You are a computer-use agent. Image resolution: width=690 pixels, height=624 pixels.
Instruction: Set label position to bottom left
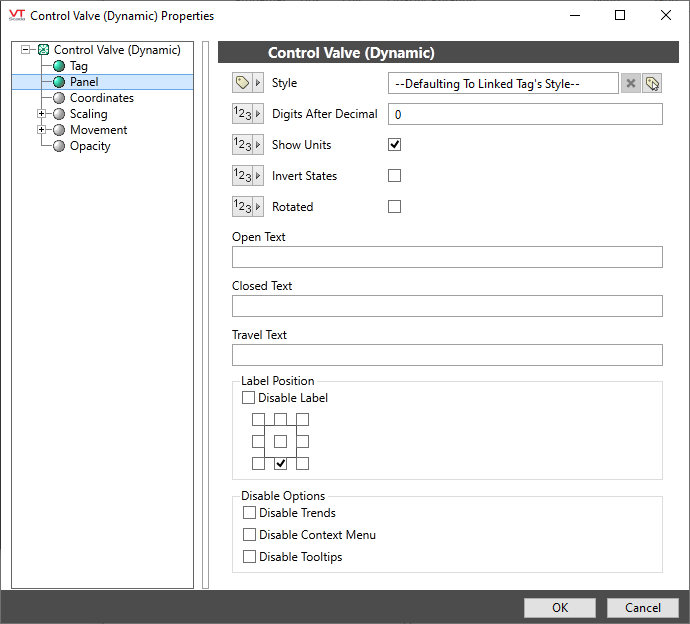point(258,463)
